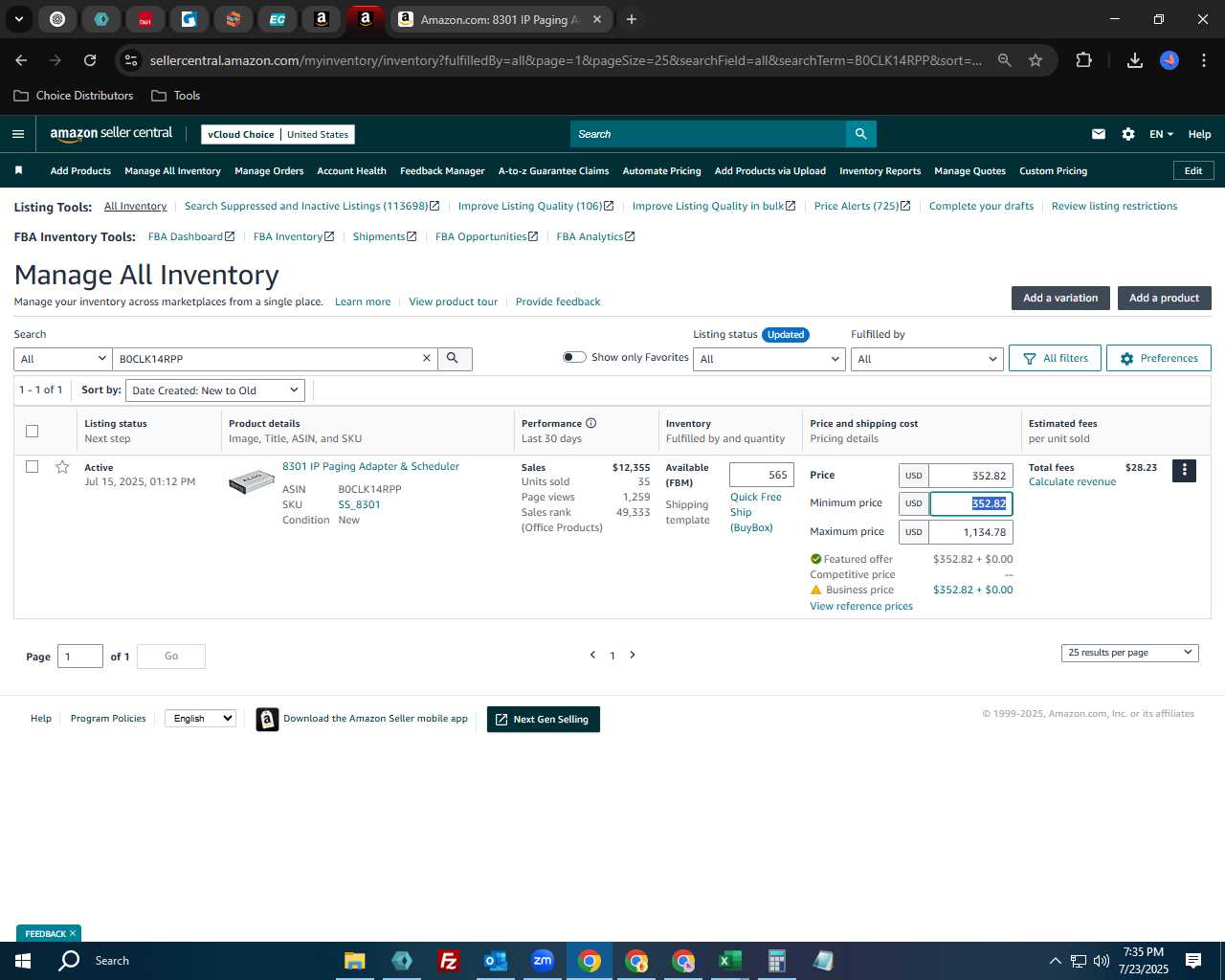The width and height of the screenshot is (1225, 980).
Task: Click the page number input field
Action: tap(80, 657)
